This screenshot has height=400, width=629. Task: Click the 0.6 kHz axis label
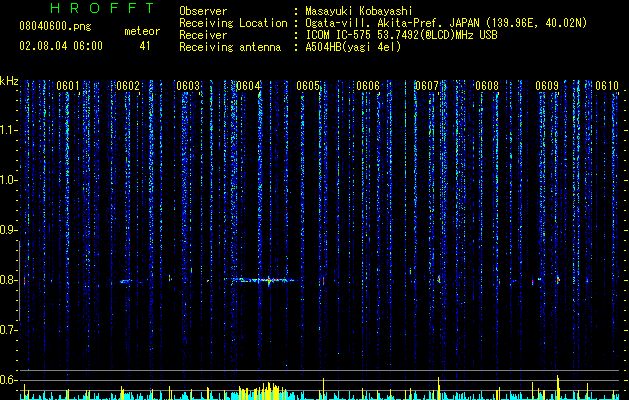[x=8, y=380]
